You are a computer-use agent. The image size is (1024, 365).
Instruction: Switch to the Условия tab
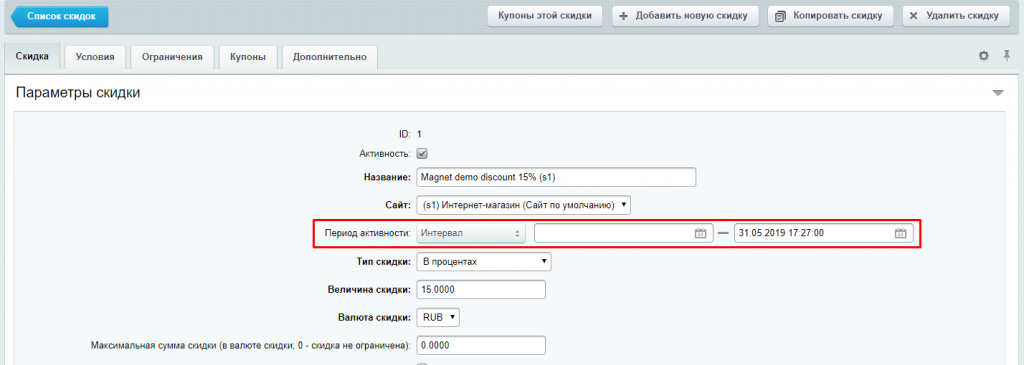tap(95, 57)
